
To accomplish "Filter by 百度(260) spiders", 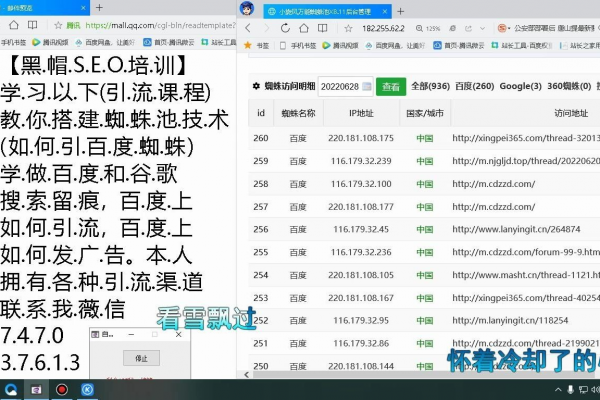I will point(474,86).
